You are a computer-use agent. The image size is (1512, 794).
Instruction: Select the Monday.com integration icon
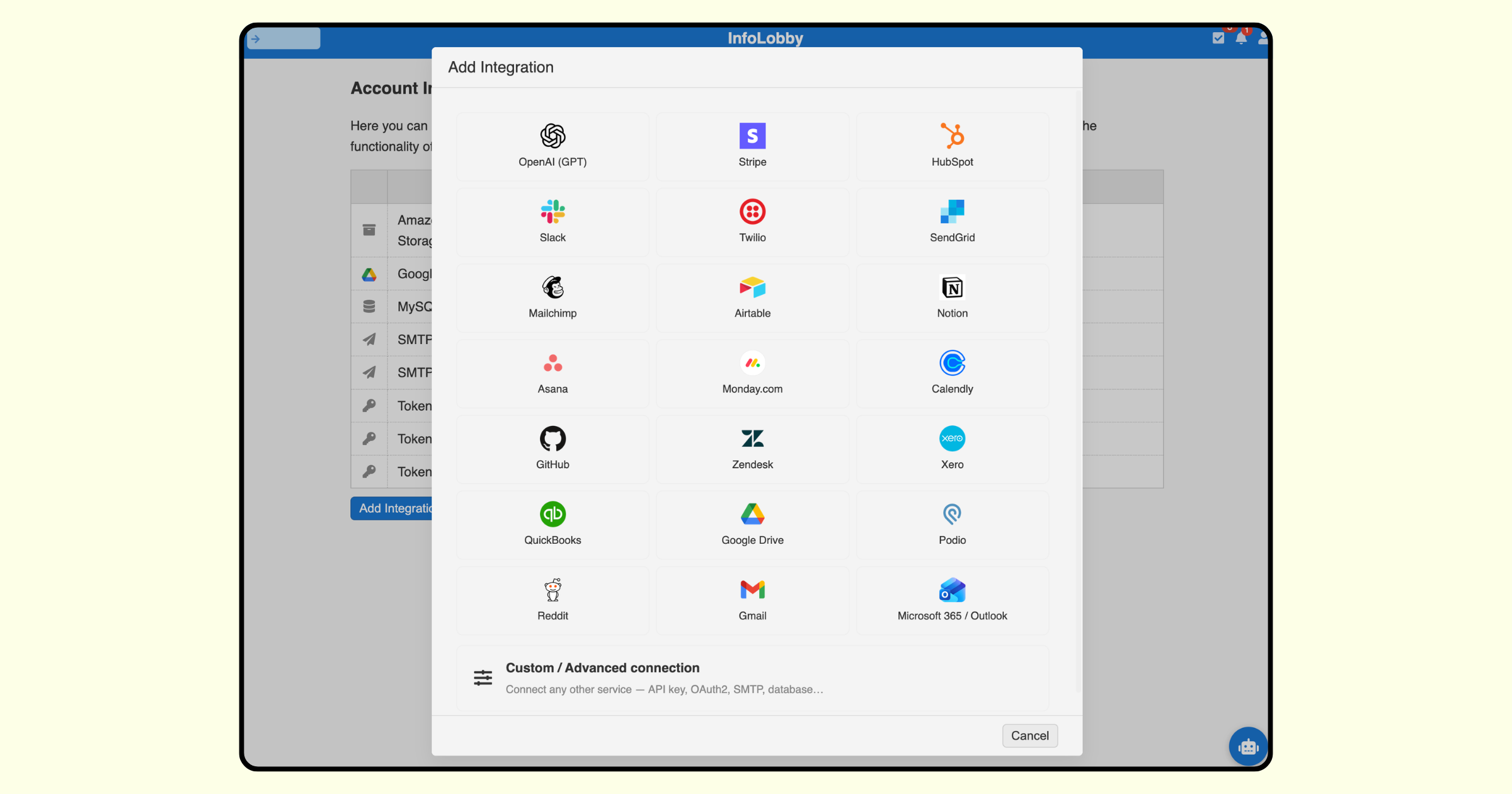[752, 363]
